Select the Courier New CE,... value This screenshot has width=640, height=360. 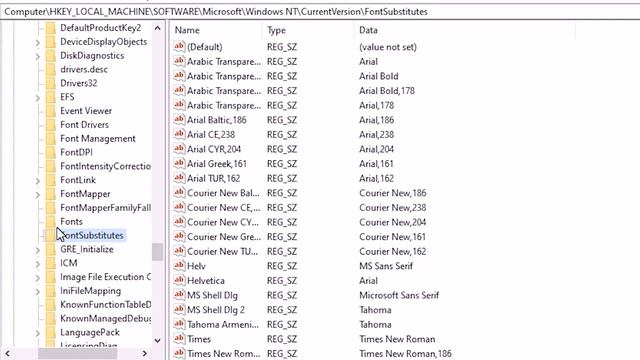[x=223, y=208]
